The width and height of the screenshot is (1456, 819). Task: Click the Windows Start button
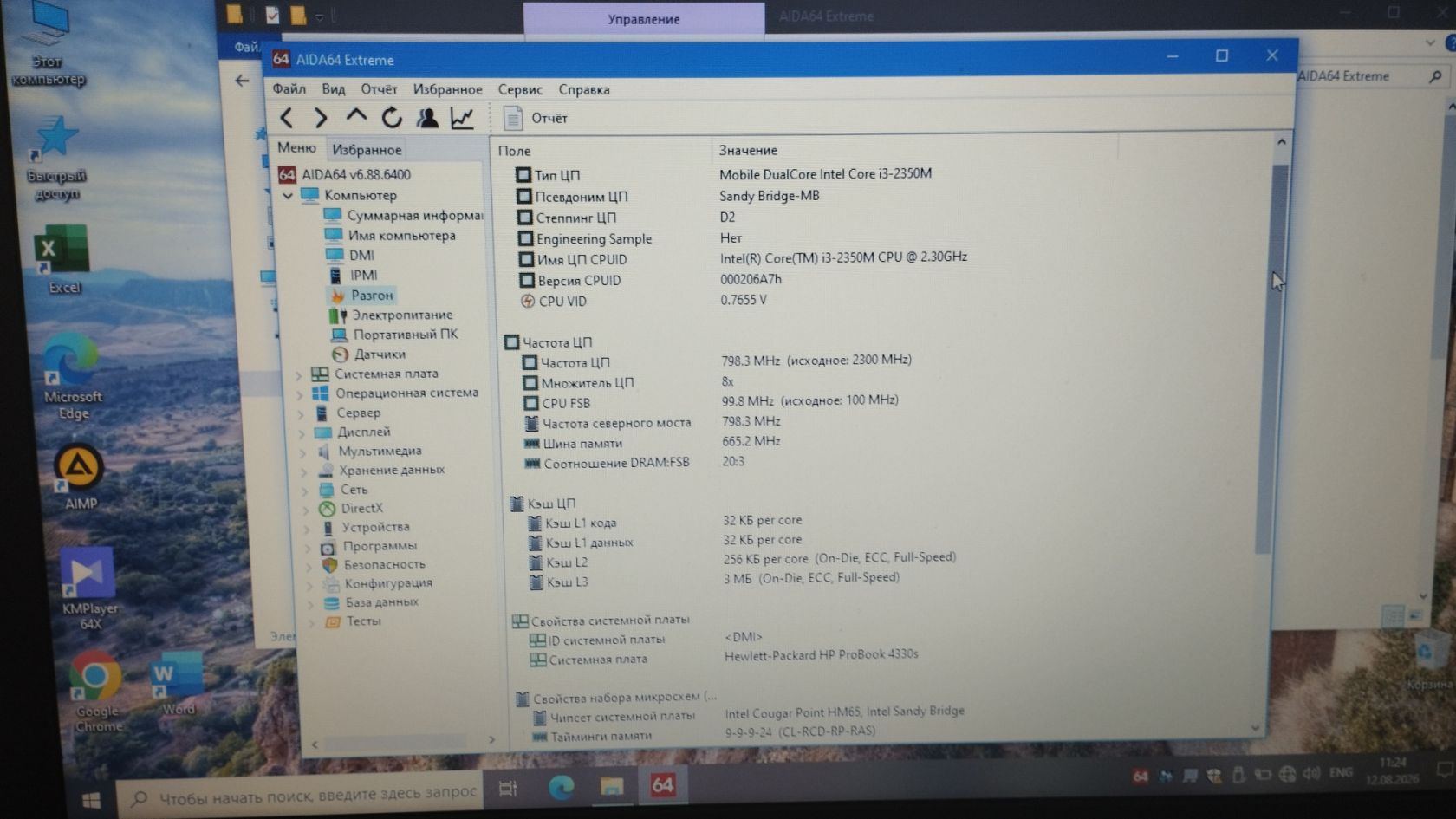(x=90, y=798)
